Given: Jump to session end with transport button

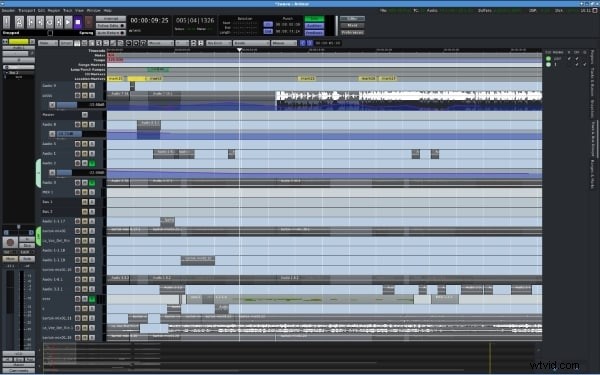Looking at the screenshot, I should point(40,22).
